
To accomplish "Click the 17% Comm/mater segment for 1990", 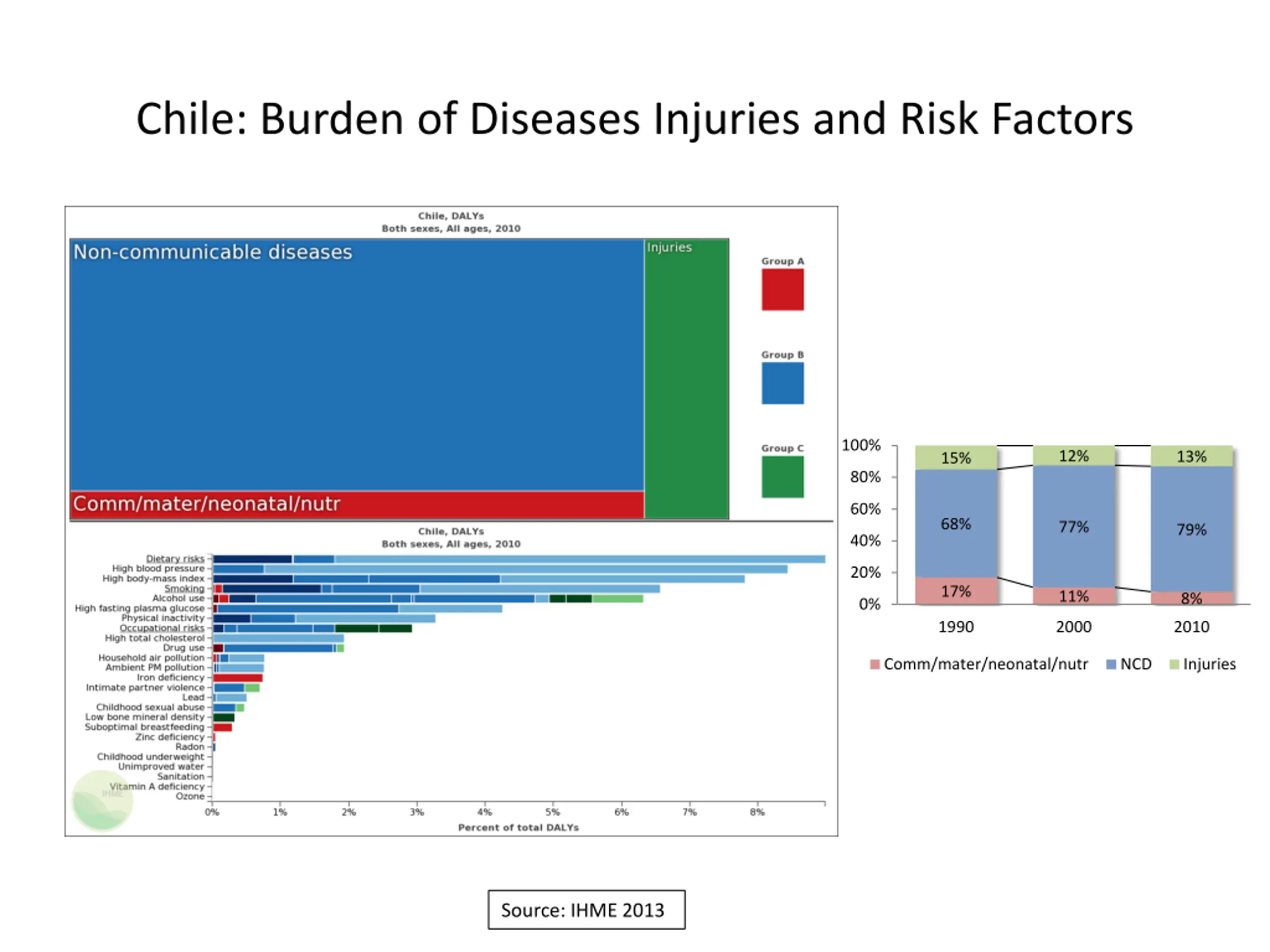I will (x=956, y=591).
